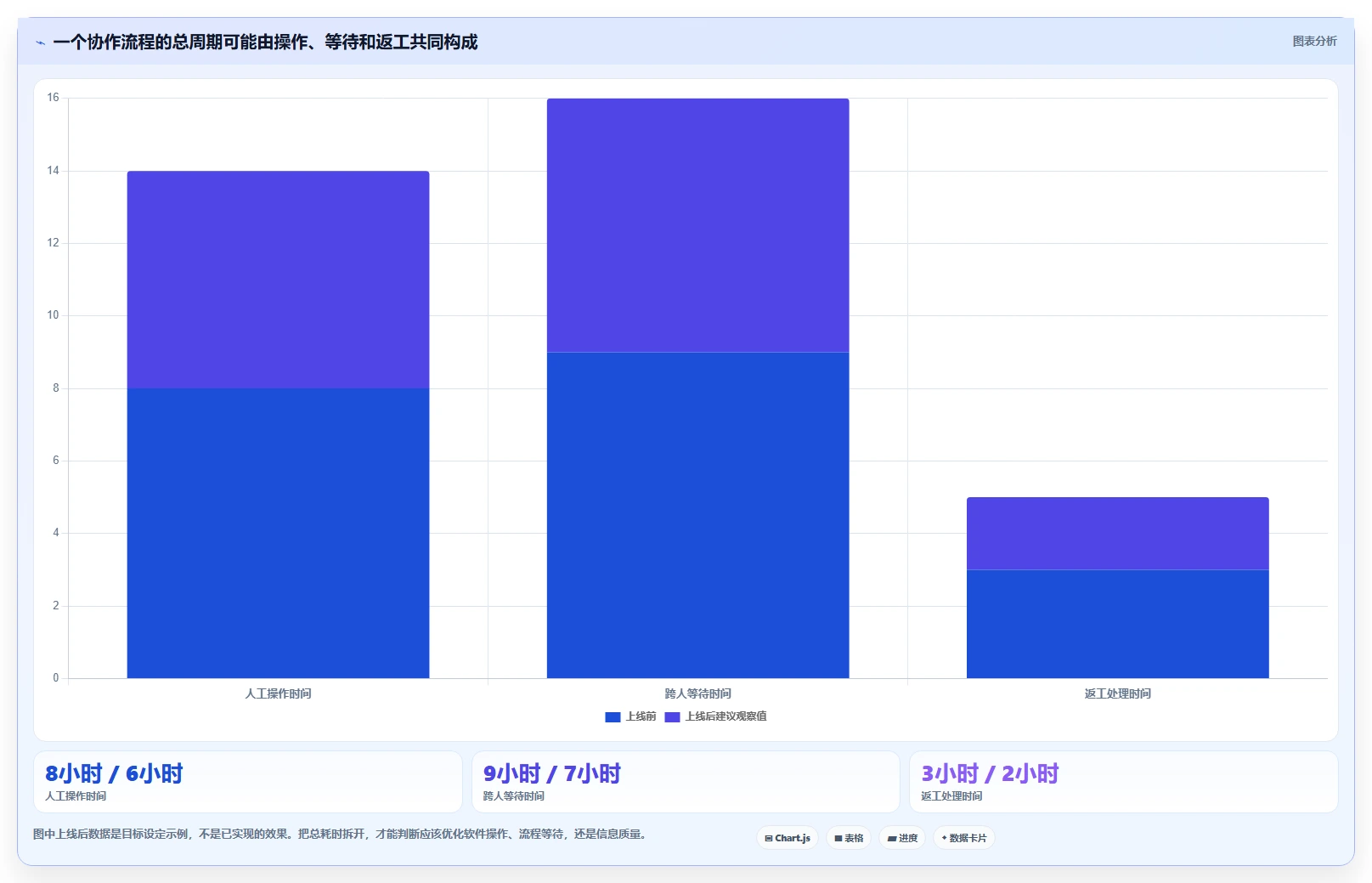Image resolution: width=1372 pixels, height=883 pixels.
Task: Click the 上线前 legend text
Action: click(x=641, y=716)
